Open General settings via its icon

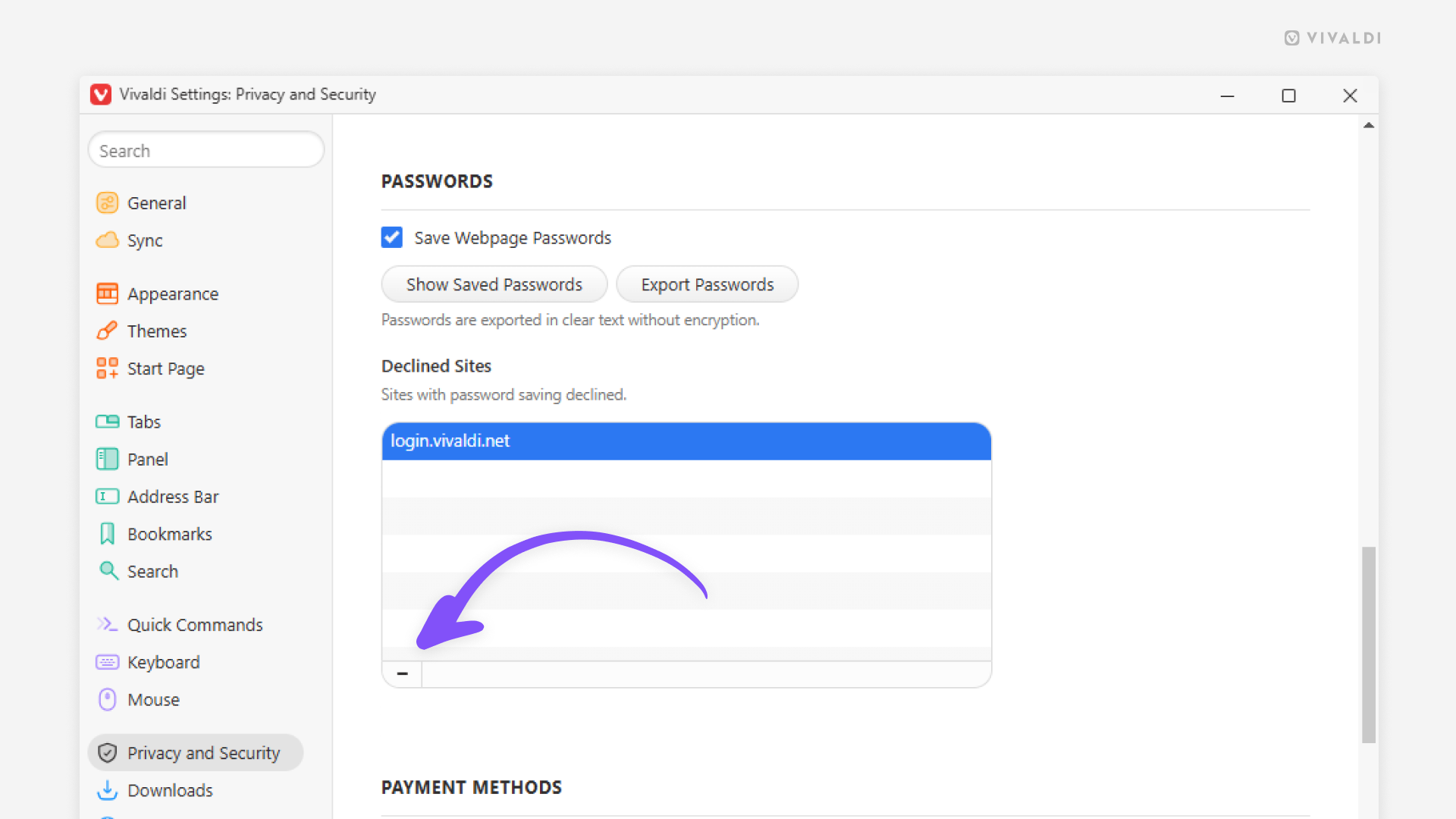click(x=107, y=202)
